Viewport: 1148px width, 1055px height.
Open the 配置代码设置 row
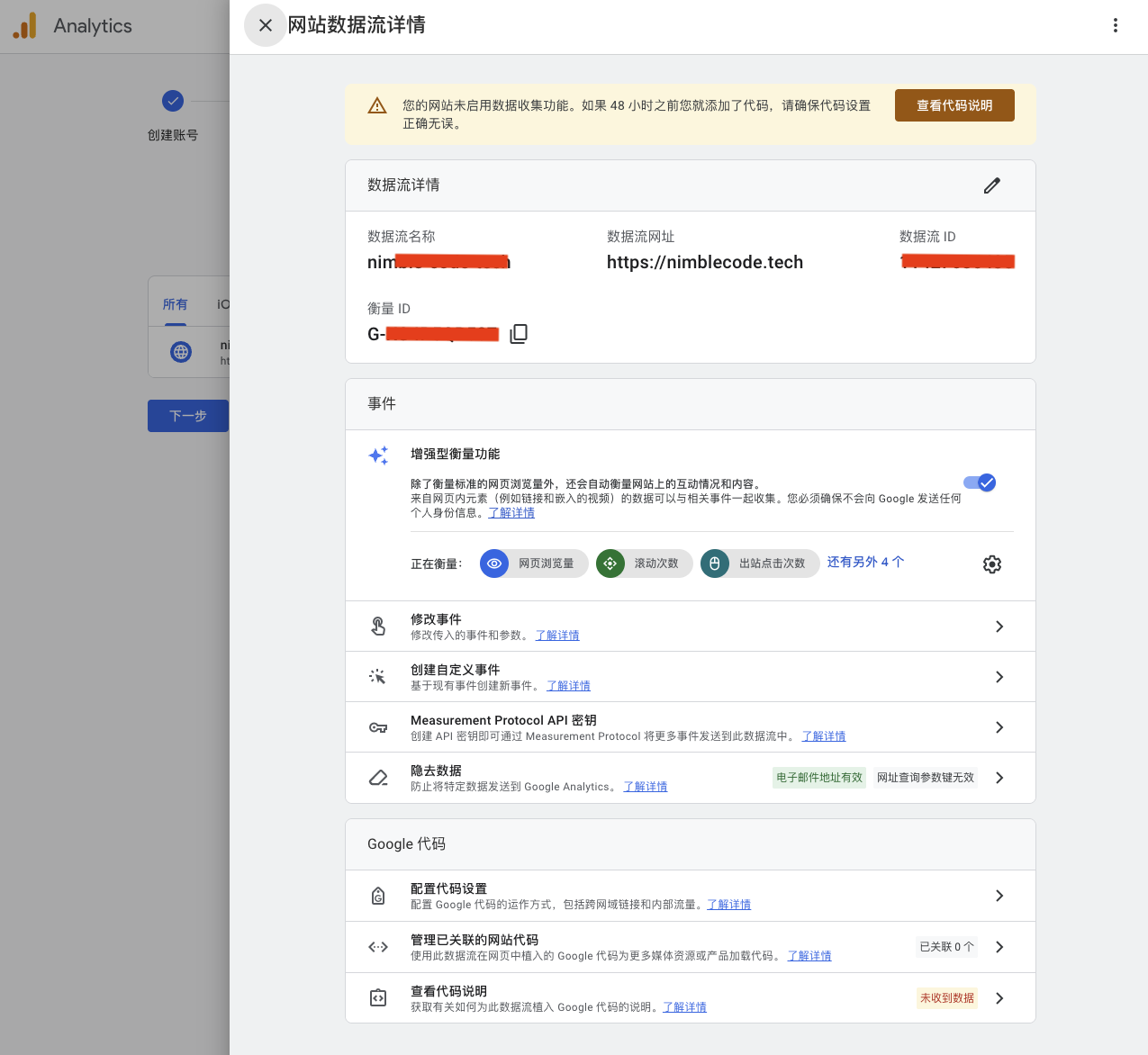[x=999, y=896]
